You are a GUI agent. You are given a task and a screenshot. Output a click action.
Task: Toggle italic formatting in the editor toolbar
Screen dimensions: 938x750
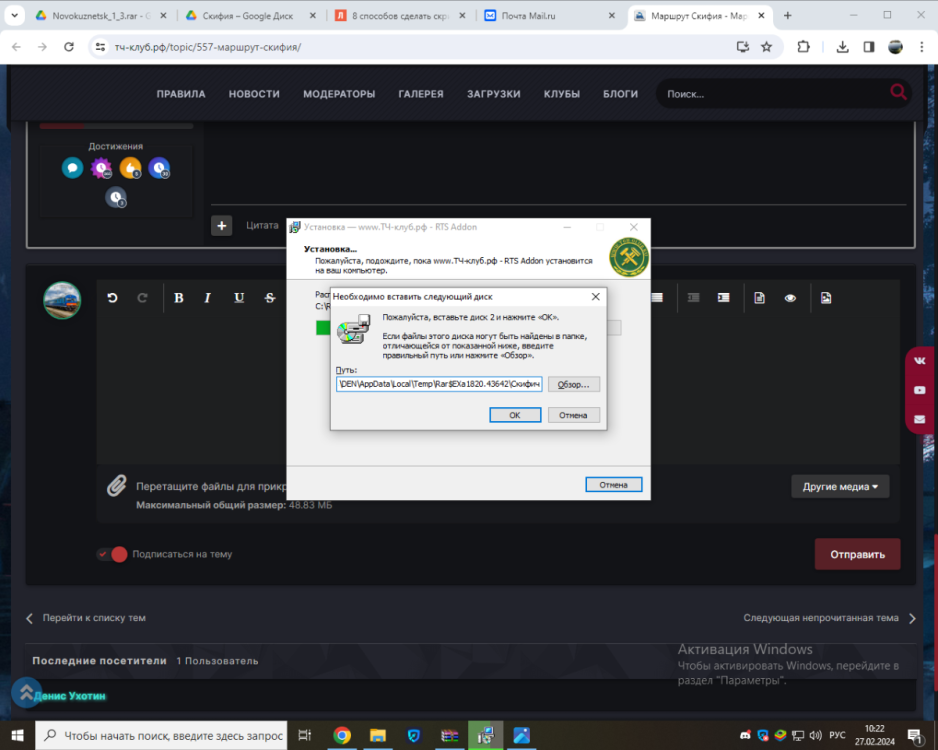click(208, 298)
